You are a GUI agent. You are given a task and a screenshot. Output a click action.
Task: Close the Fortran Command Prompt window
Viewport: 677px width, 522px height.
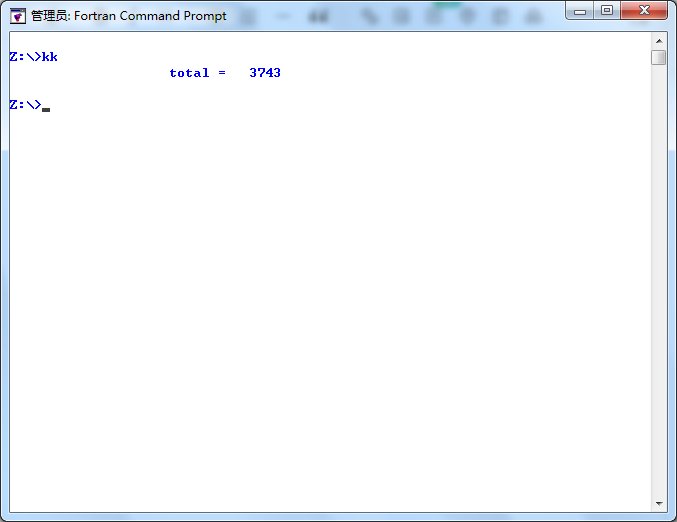(643, 11)
